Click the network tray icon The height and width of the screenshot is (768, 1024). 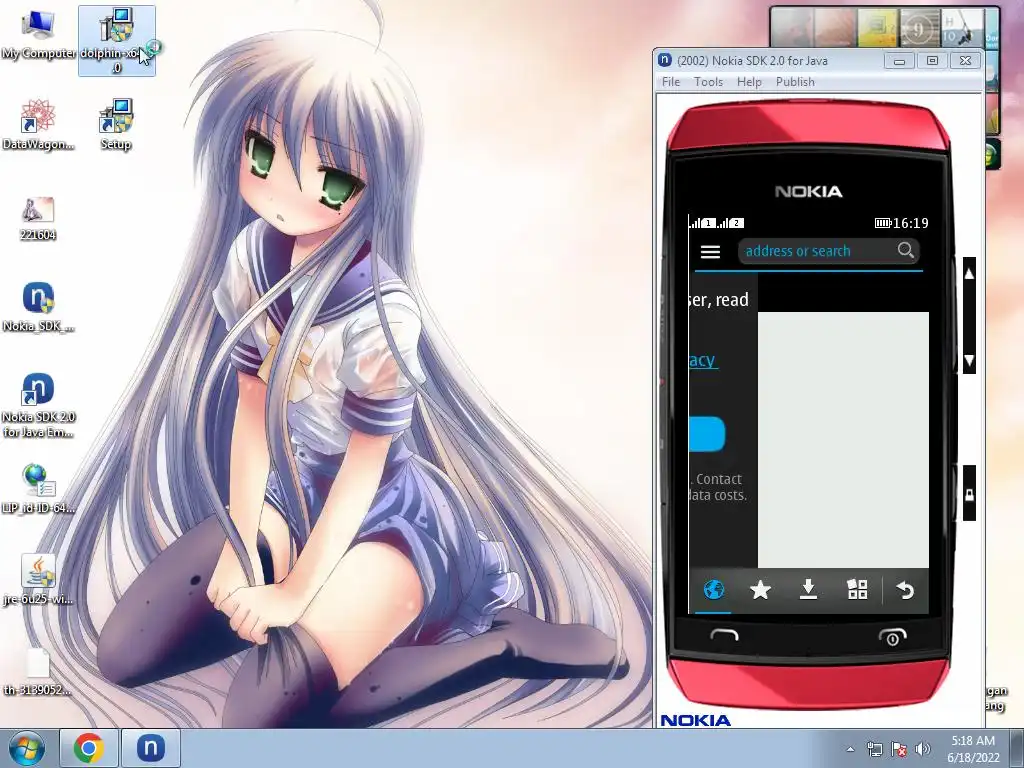874,749
